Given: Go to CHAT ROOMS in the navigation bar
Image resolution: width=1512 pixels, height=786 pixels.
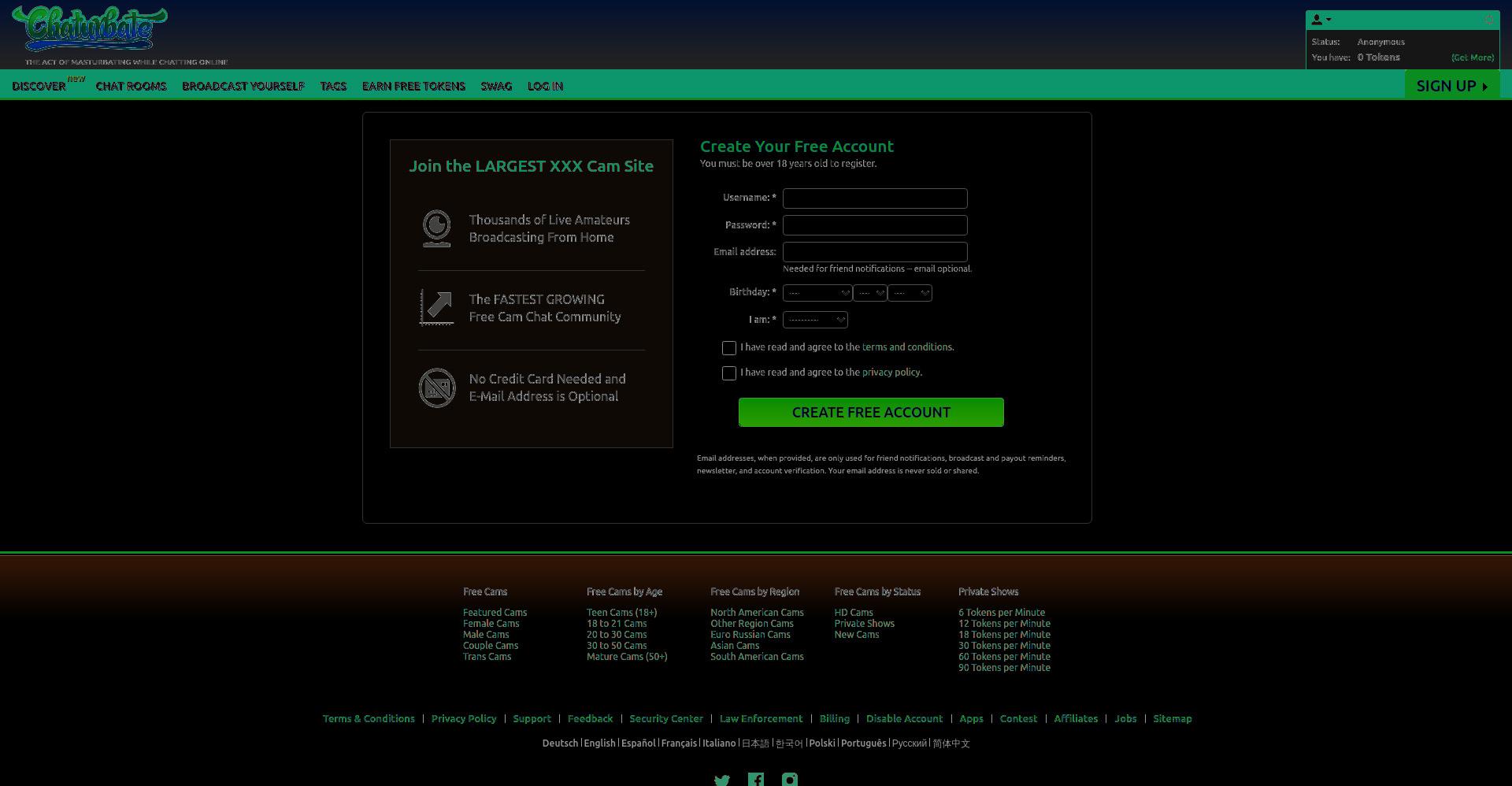Looking at the screenshot, I should click(132, 86).
